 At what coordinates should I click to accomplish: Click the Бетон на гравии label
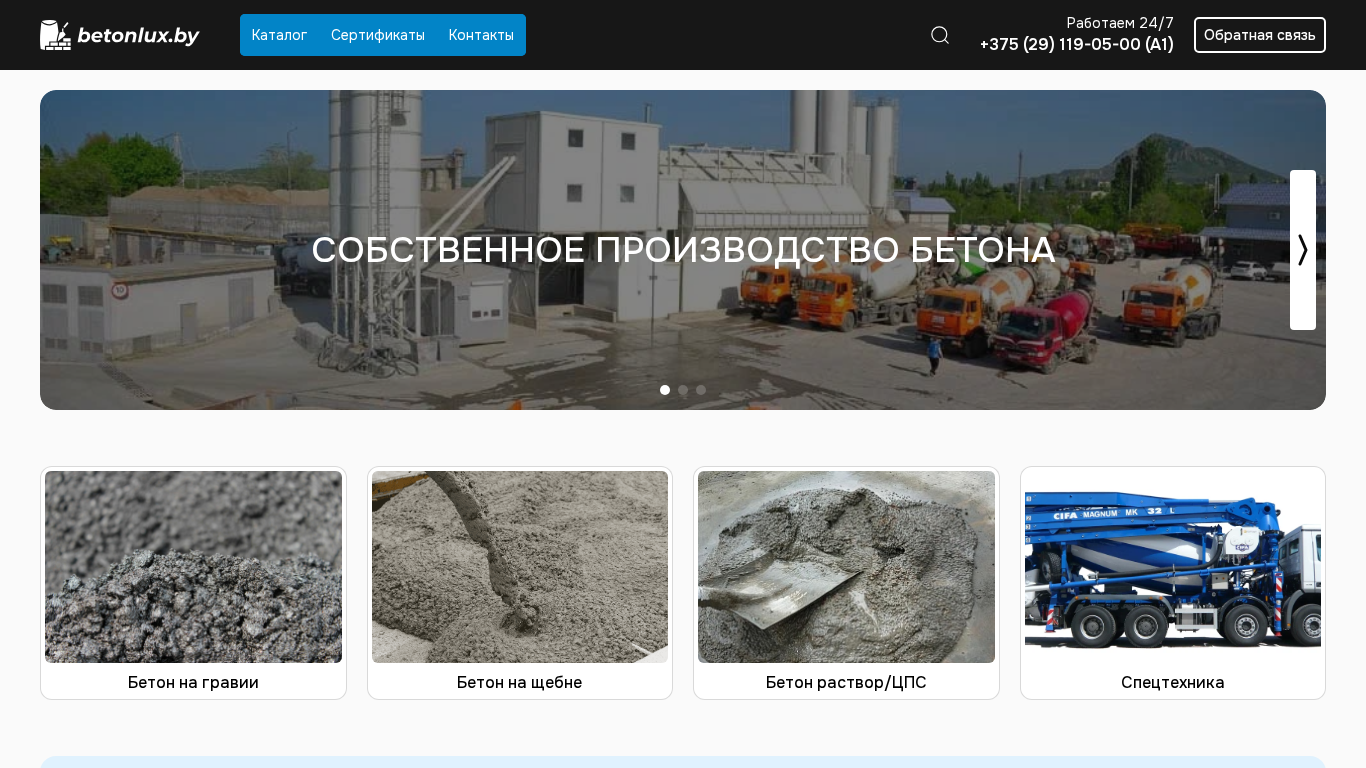click(193, 682)
